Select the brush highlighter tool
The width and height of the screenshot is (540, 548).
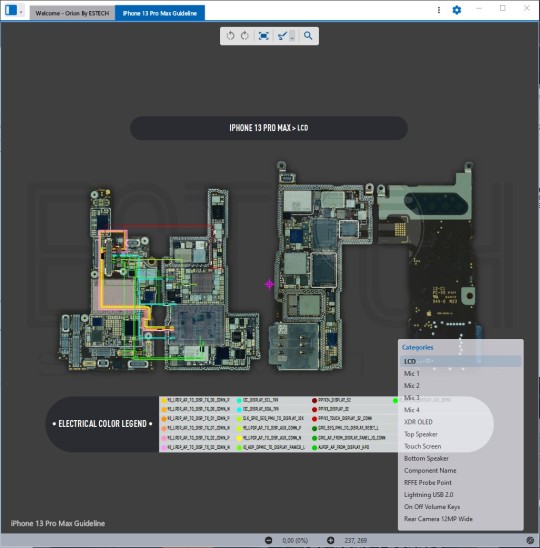tap(282, 36)
